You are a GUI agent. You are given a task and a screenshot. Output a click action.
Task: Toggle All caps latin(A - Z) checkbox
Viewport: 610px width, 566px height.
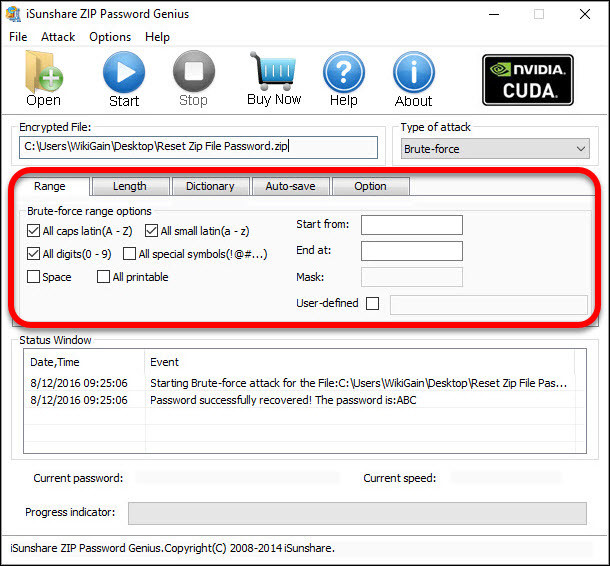[x=33, y=231]
